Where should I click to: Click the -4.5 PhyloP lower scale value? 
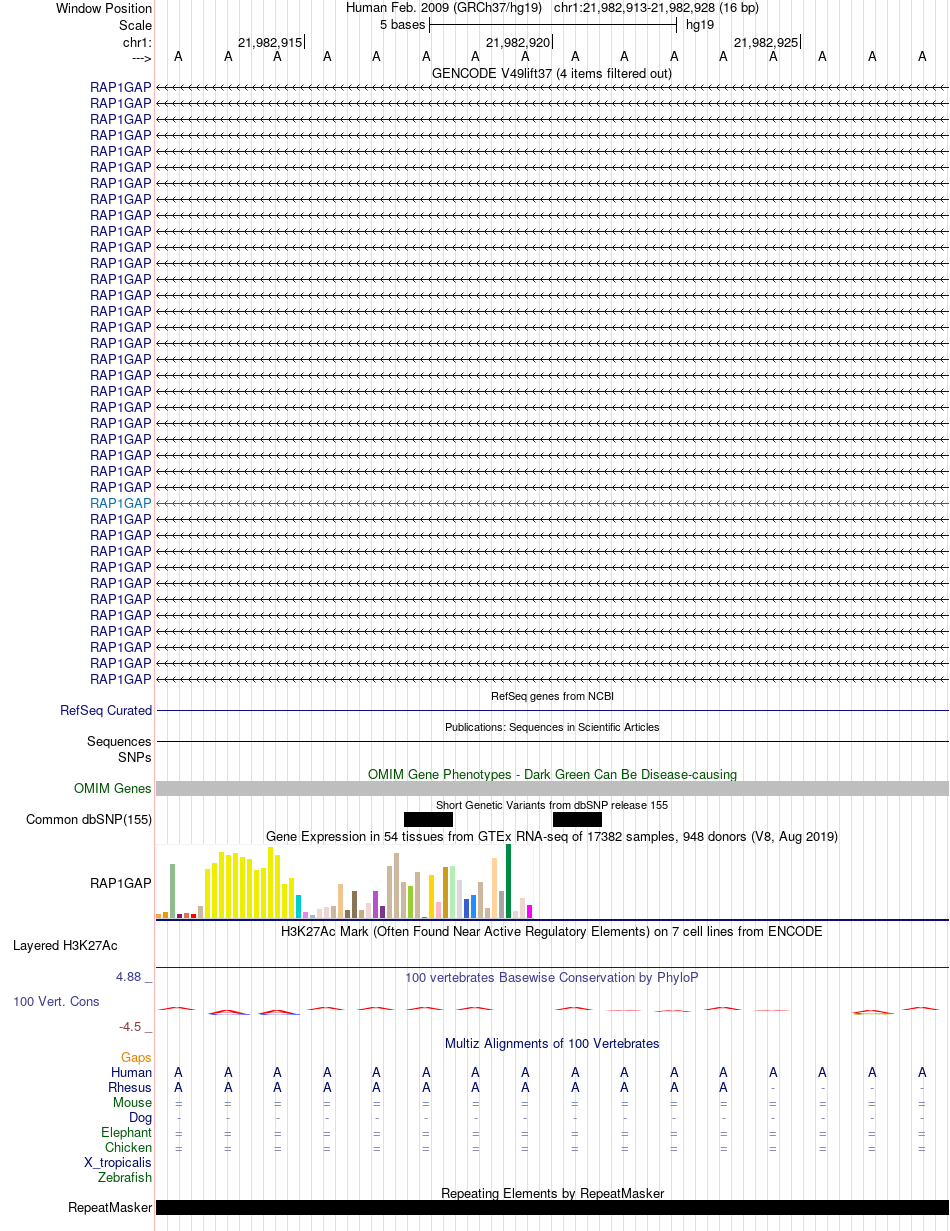pyautogui.click(x=135, y=1027)
